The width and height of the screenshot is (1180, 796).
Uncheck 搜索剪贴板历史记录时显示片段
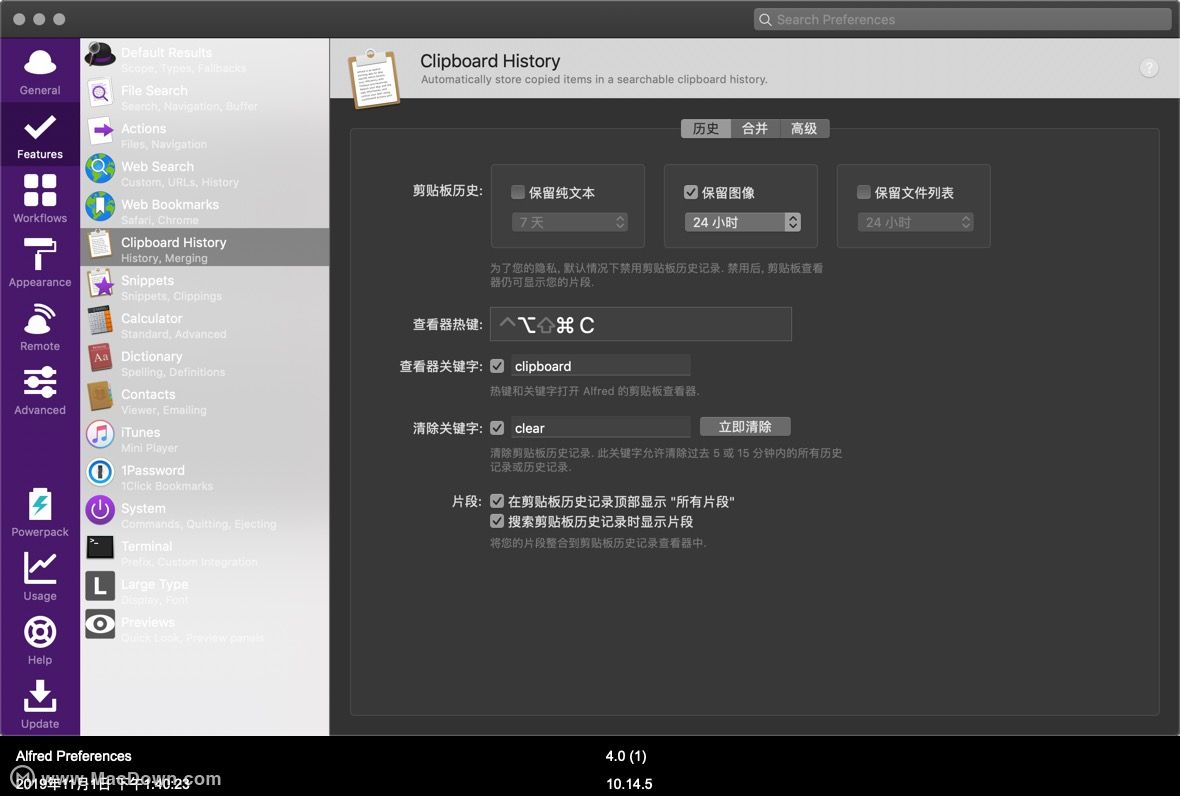click(x=497, y=521)
